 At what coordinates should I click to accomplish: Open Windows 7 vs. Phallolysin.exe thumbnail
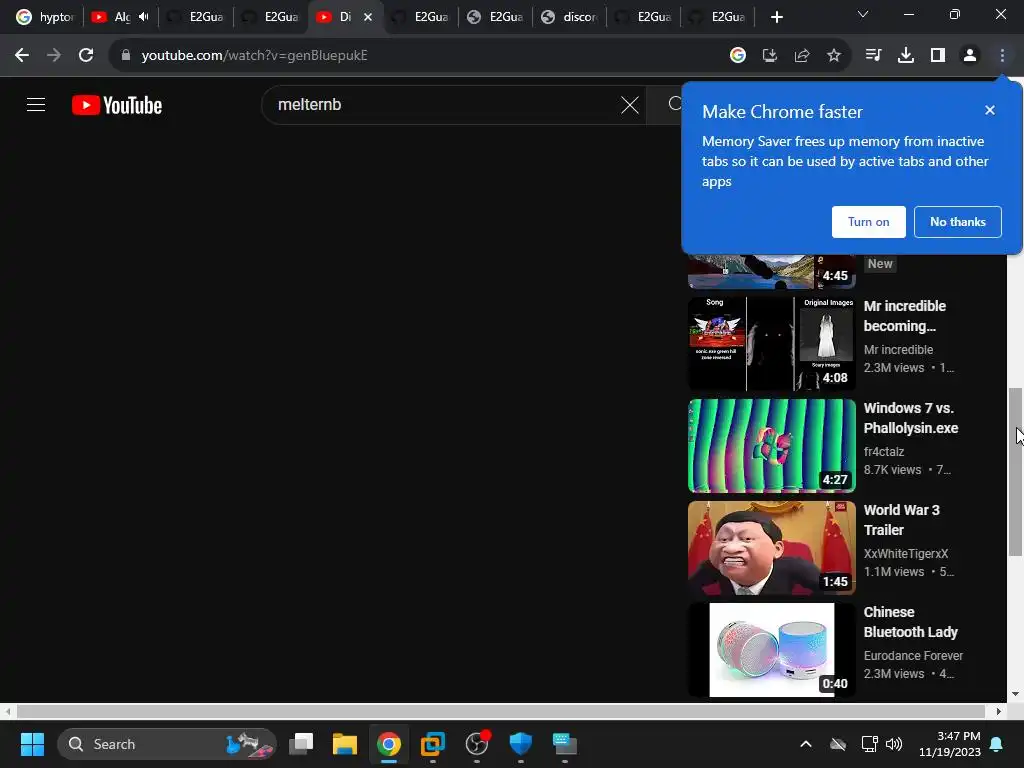click(x=771, y=446)
